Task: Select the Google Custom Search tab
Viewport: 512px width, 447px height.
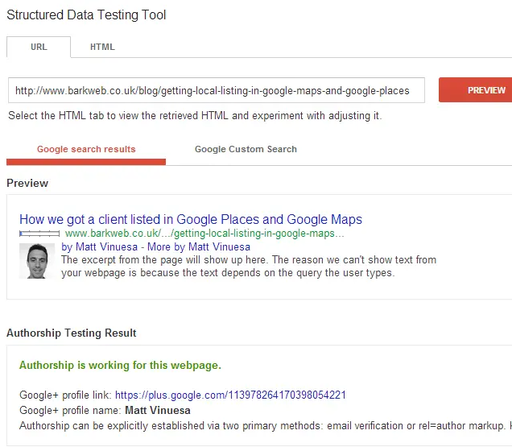Action: tap(246, 149)
